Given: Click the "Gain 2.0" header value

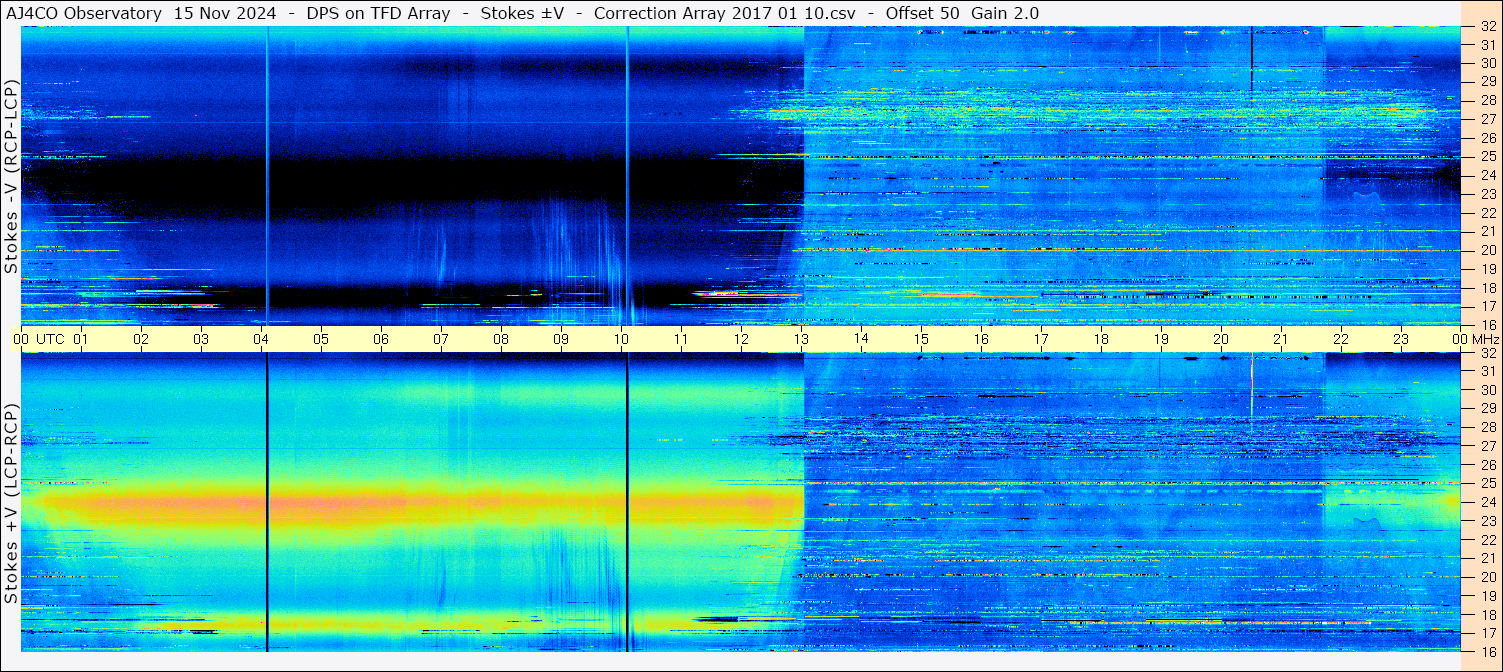Looking at the screenshot, I should pos(1005,13).
